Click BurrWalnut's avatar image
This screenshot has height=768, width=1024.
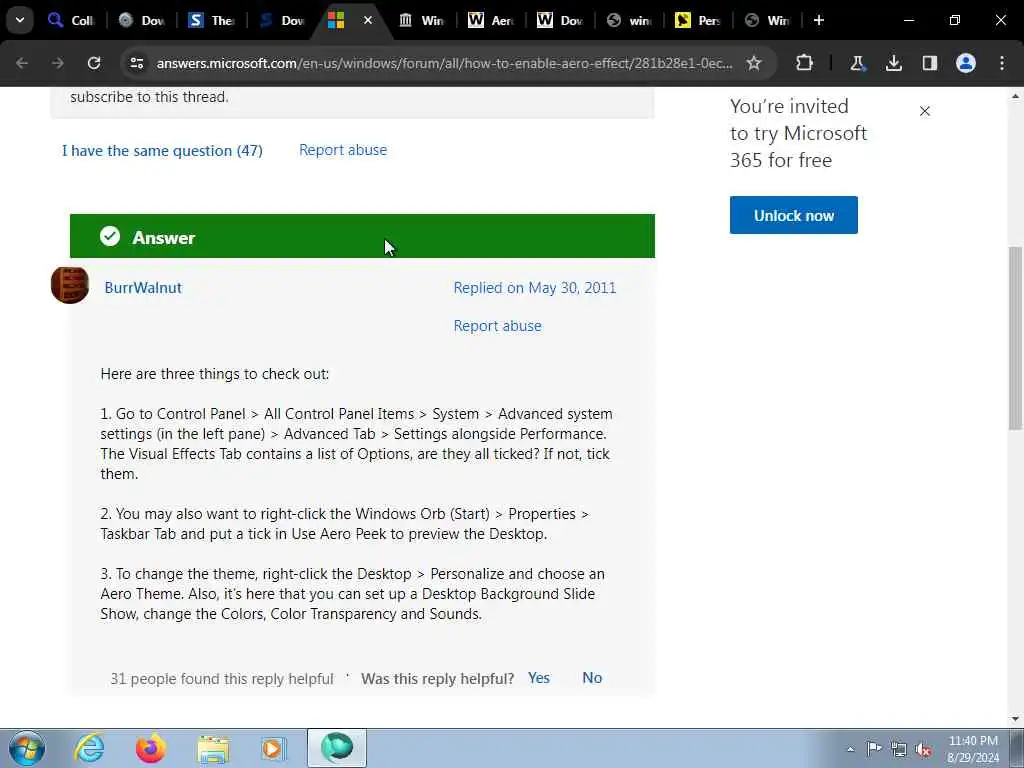70,285
